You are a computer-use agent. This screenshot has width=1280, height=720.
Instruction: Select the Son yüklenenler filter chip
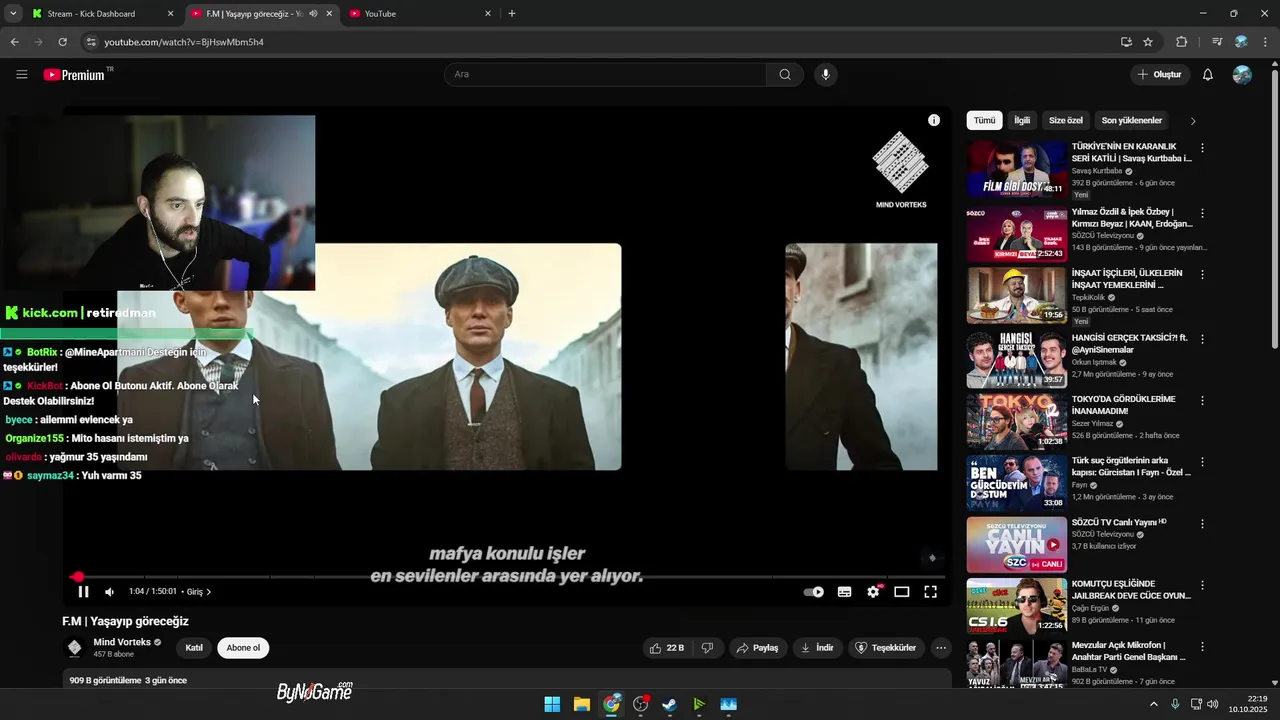coord(1132,120)
